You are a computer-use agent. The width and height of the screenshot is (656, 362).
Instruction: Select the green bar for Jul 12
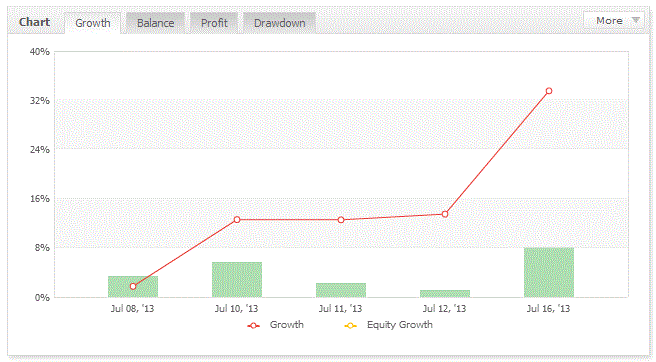click(445, 294)
